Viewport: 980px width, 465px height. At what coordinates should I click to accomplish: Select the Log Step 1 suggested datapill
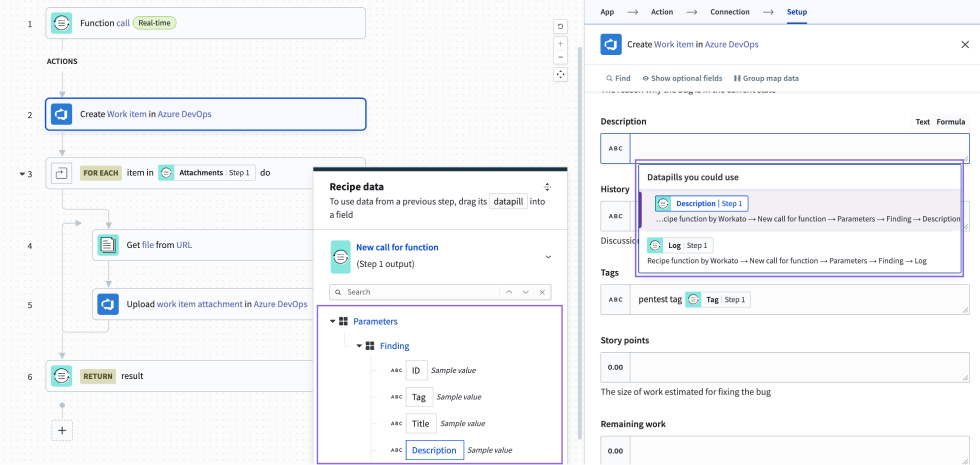click(x=680, y=246)
